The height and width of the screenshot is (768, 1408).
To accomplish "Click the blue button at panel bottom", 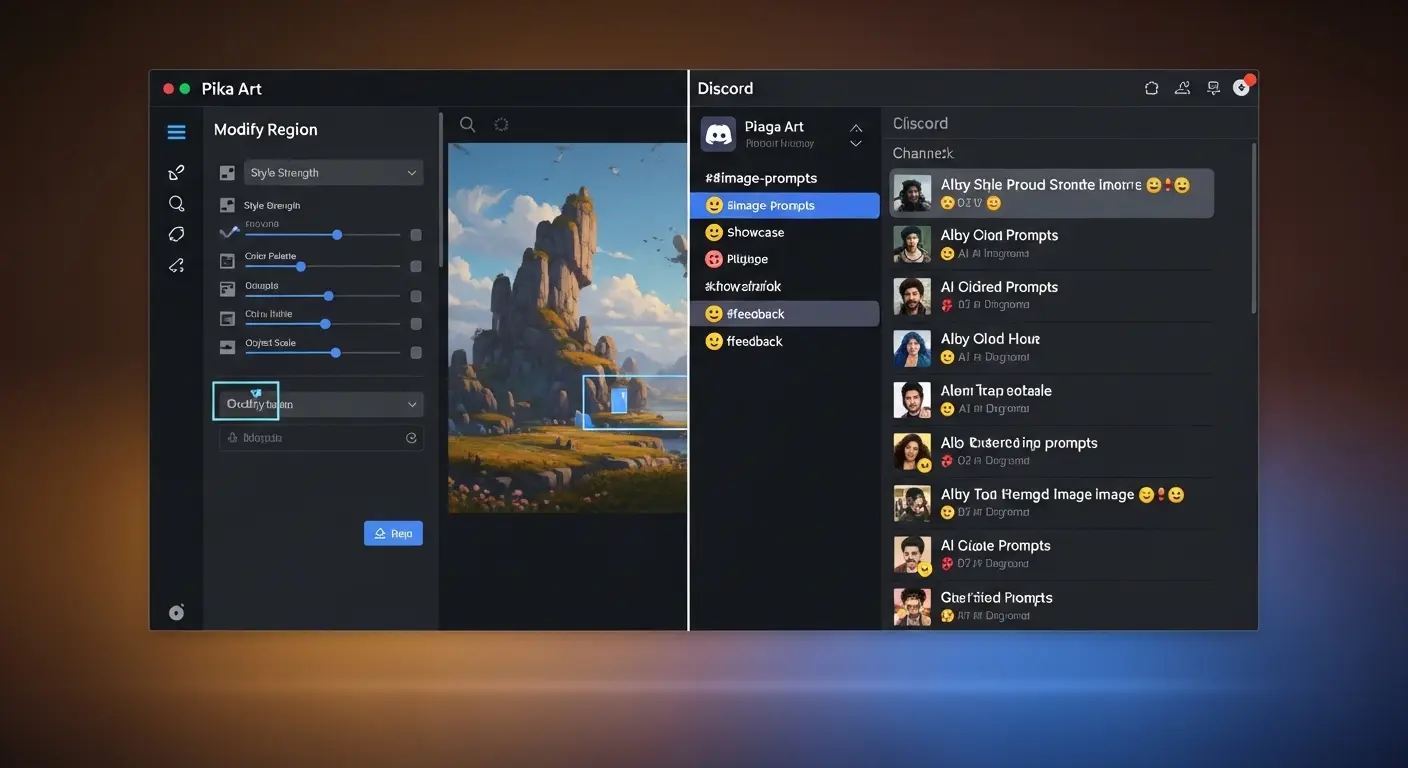I will coord(393,533).
